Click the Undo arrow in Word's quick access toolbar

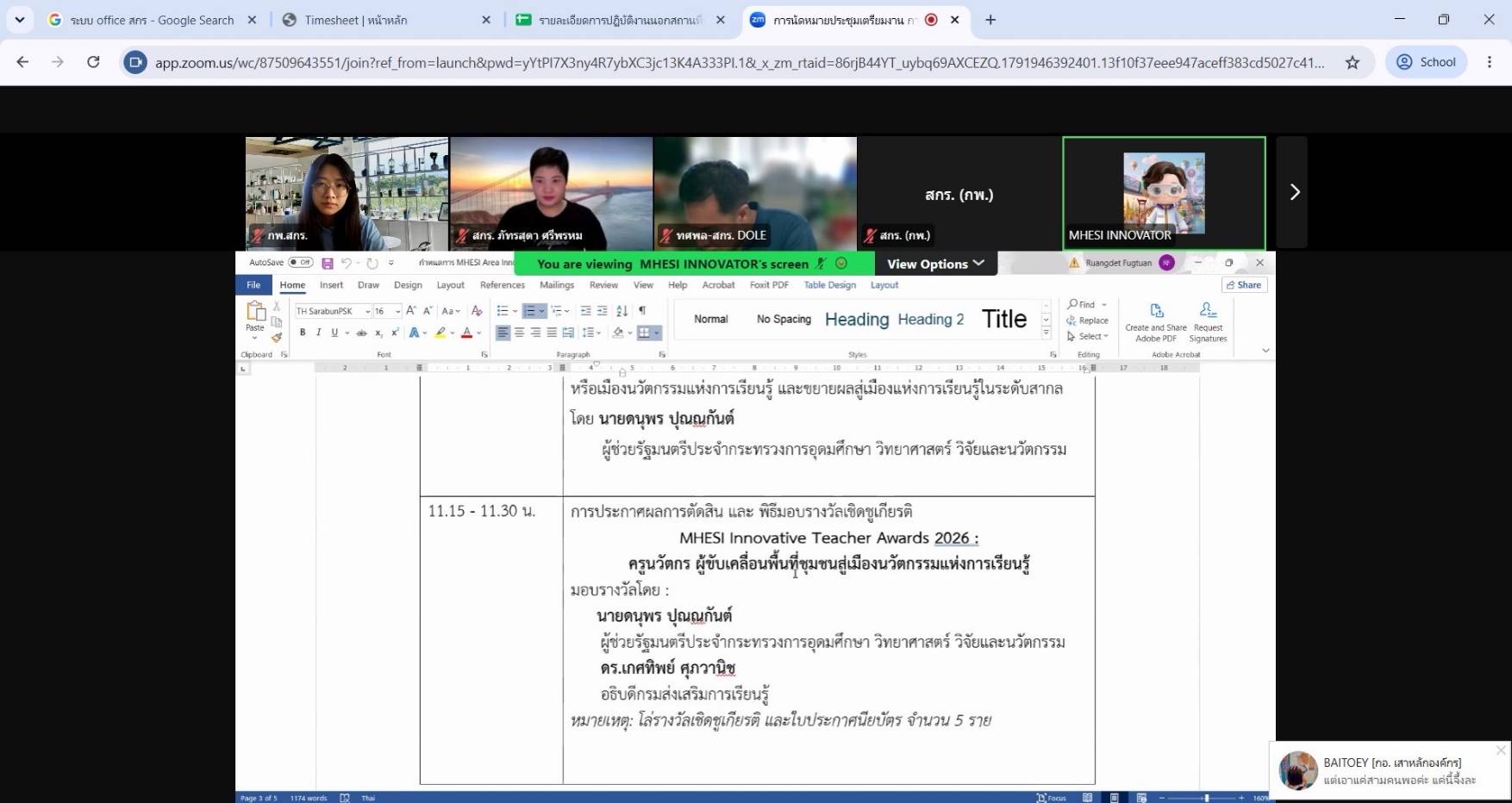[346, 263]
